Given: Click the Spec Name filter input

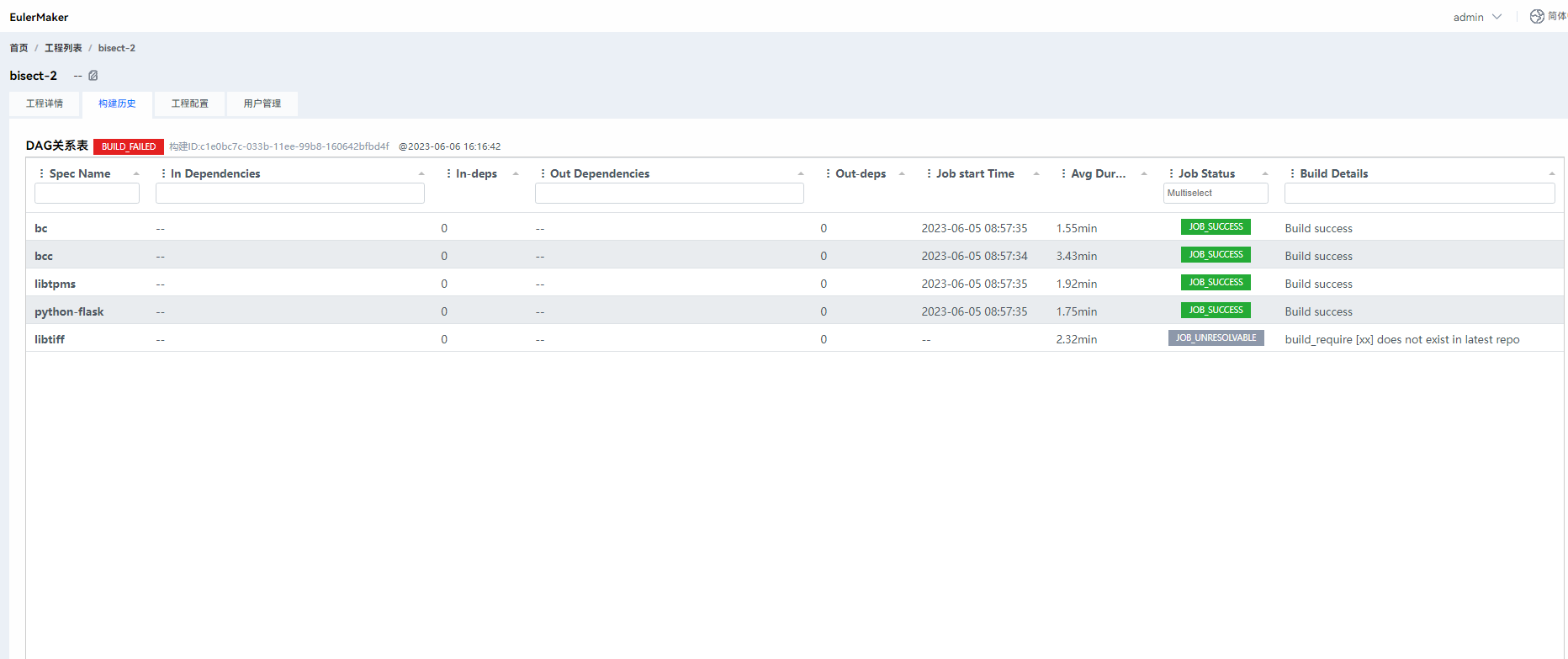Looking at the screenshot, I should click(x=87, y=194).
